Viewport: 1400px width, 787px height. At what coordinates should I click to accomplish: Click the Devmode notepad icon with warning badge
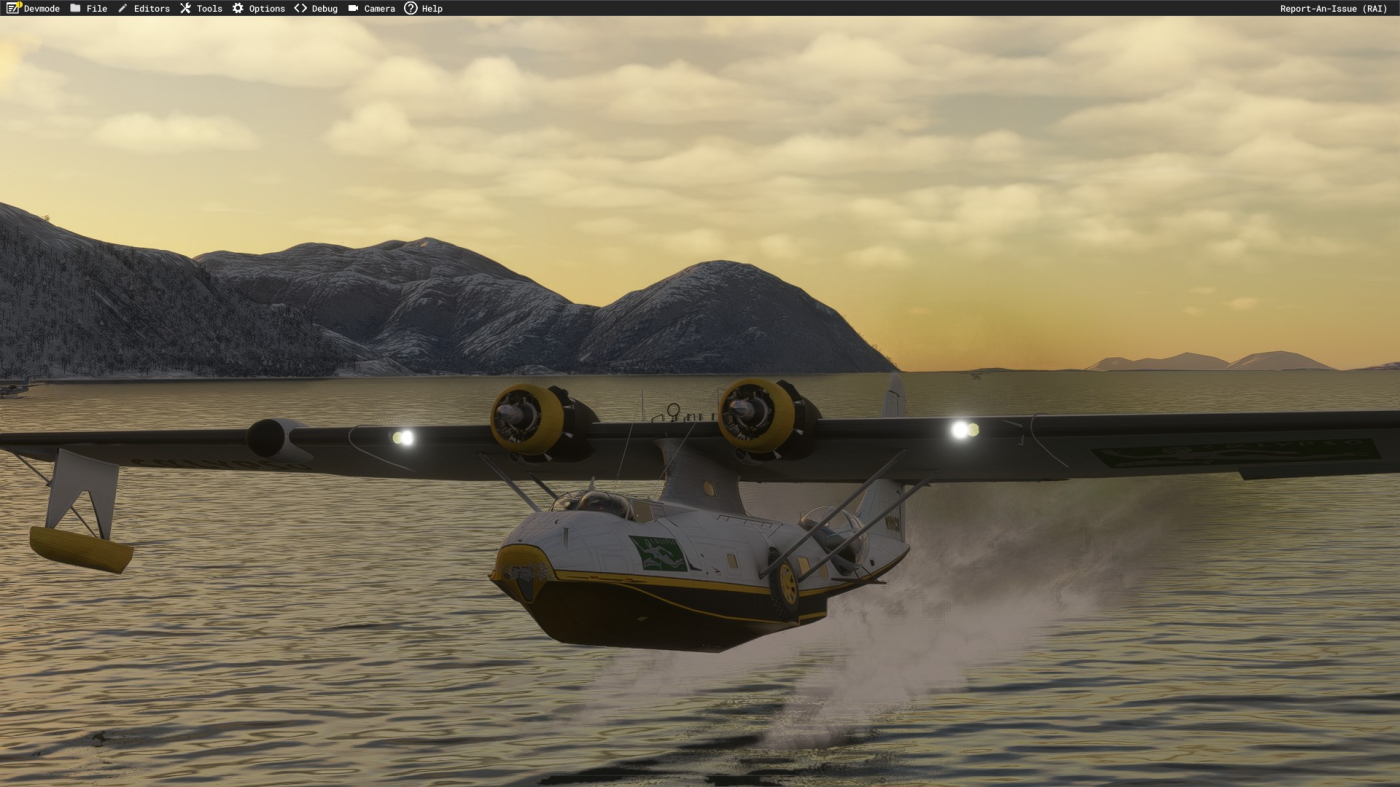click(13, 8)
